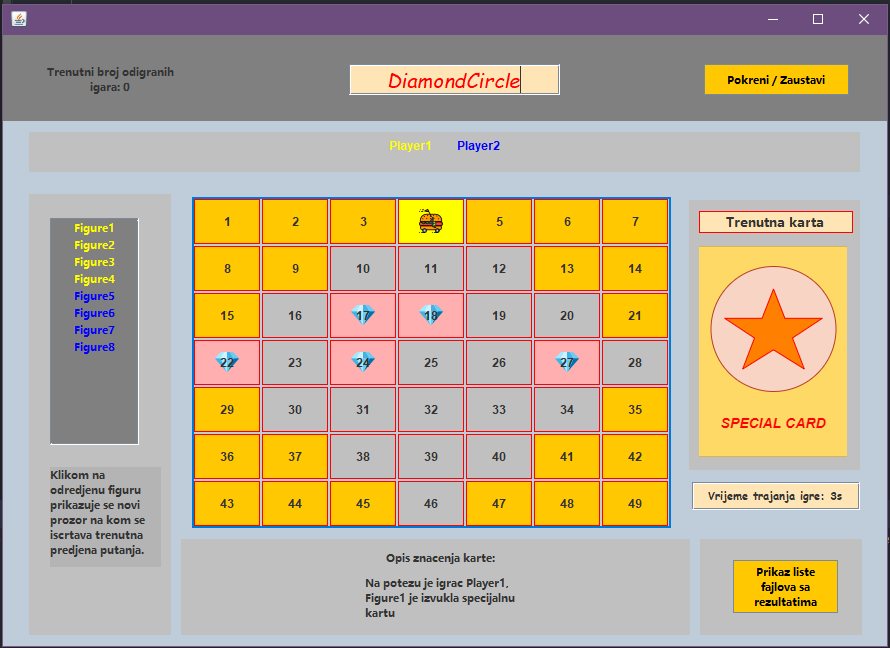Click the DiamondCircle title text field
This screenshot has height=648, width=890.
point(454,80)
